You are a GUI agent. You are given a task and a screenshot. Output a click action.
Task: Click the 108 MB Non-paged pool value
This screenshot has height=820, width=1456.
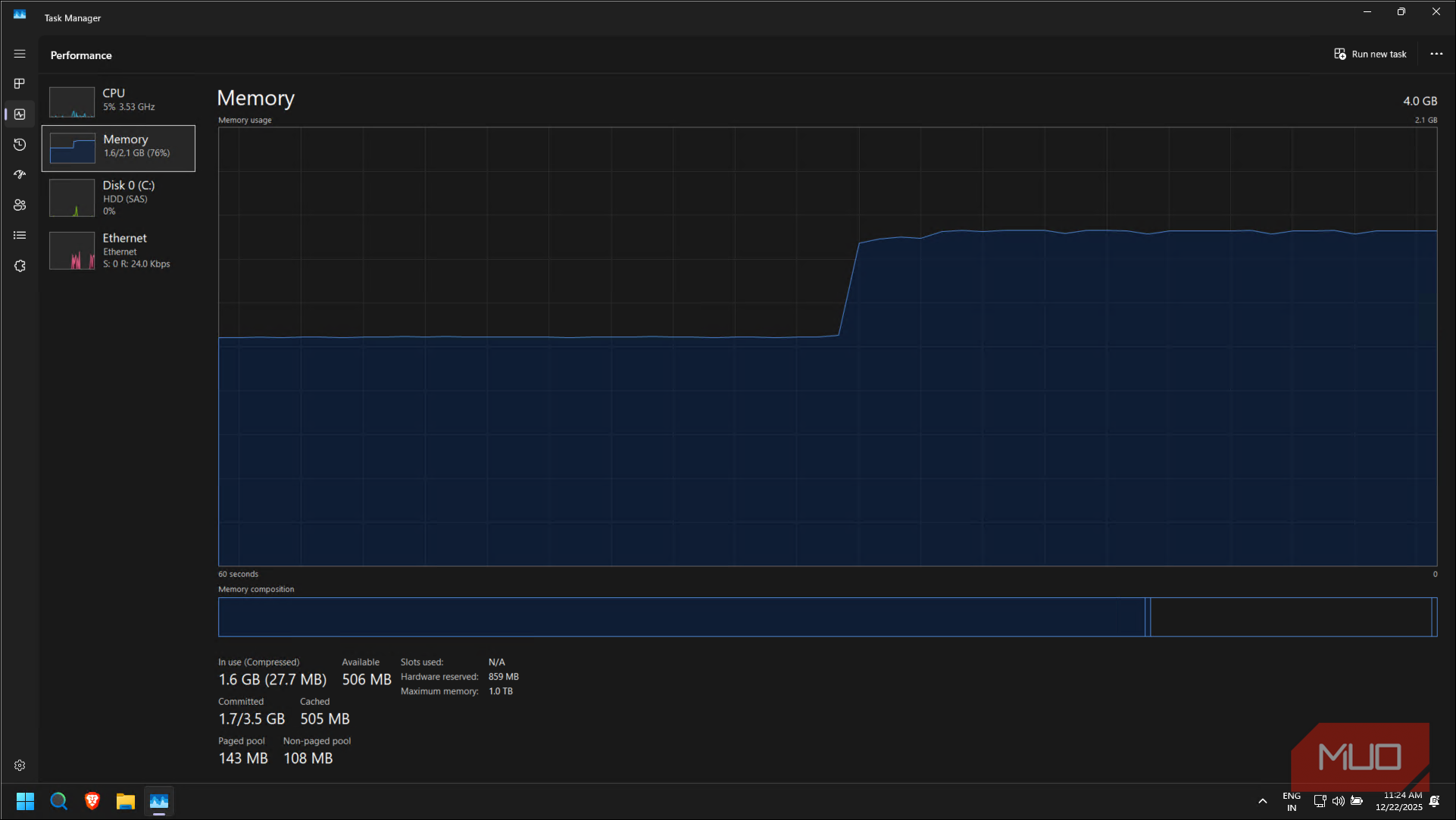coord(308,759)
